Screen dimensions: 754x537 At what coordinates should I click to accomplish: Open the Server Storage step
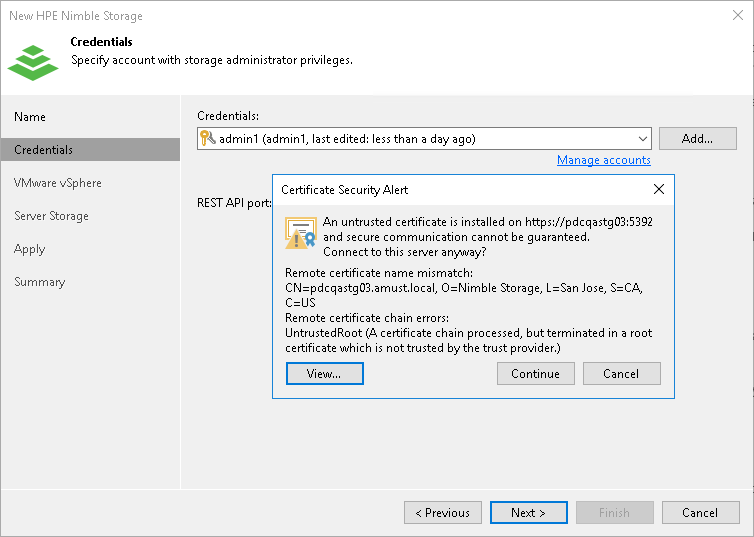(x=51, y=216)
